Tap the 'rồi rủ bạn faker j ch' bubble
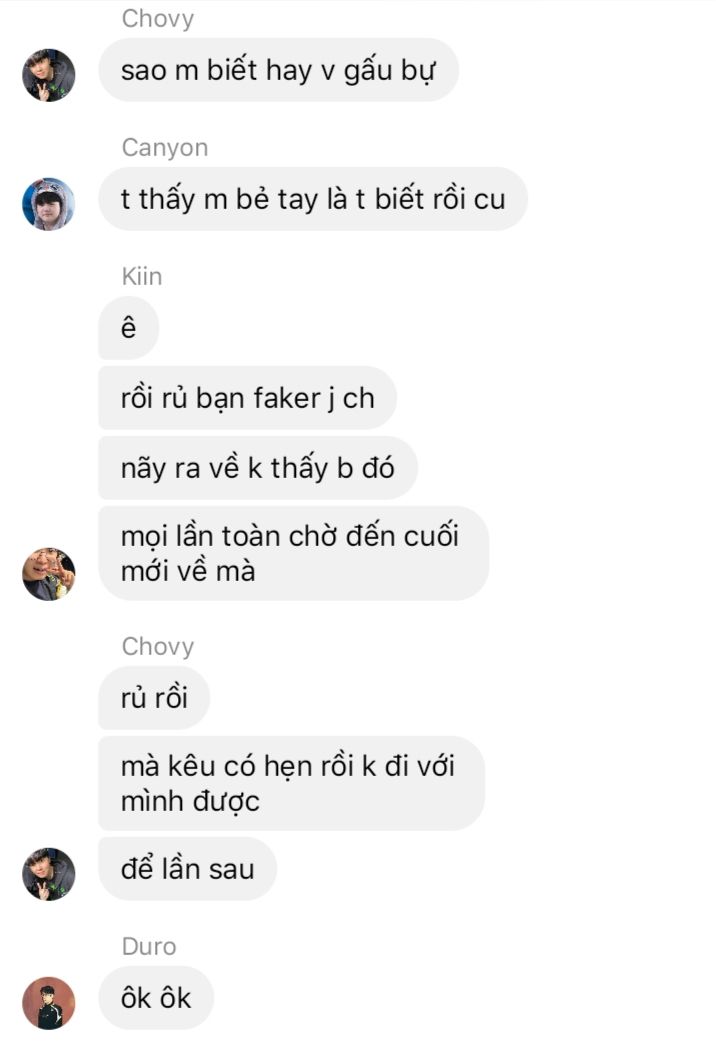The image size is (716, 1056). (248, 398)
